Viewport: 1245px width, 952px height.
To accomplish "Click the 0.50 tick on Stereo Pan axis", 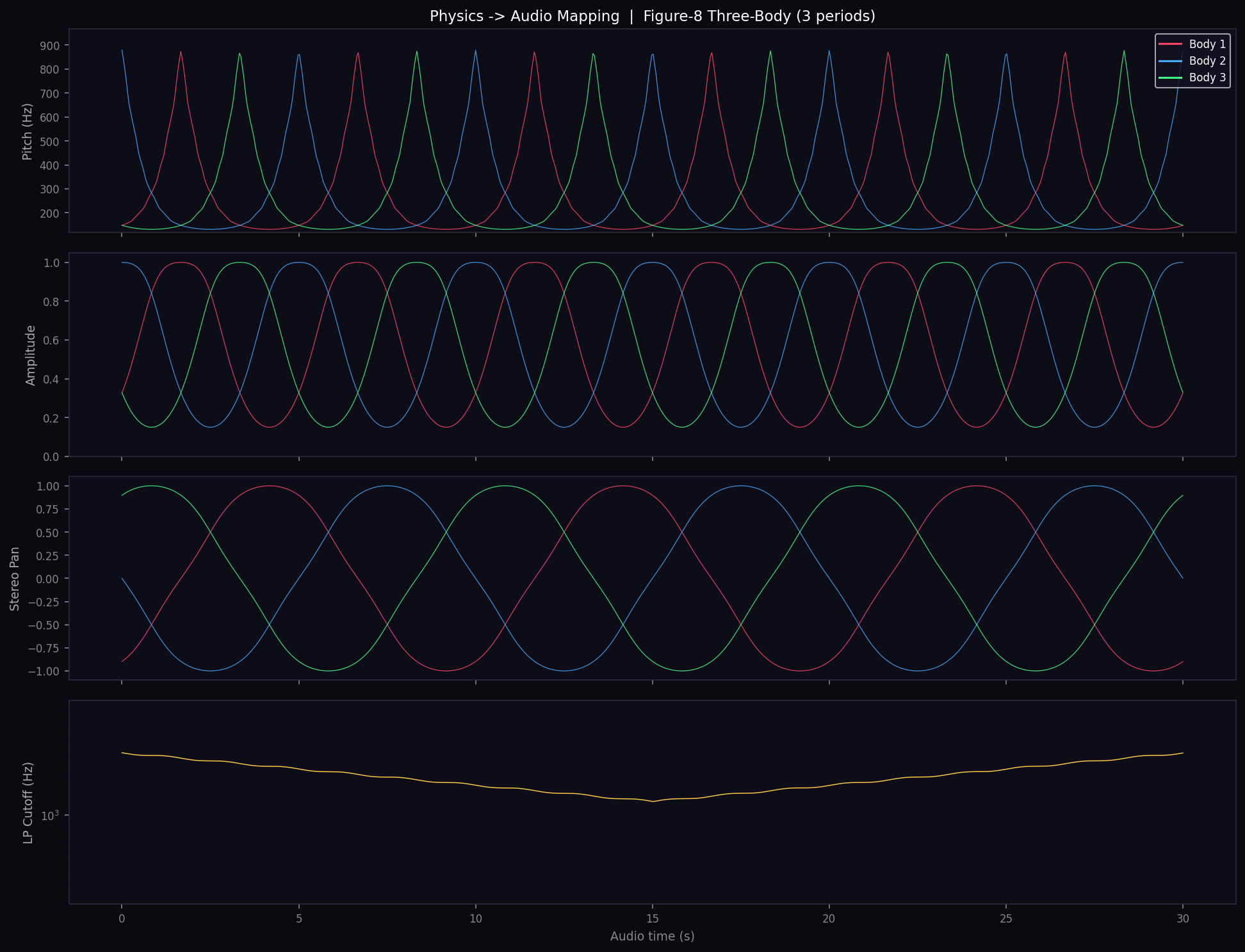I will pos(49,533).
